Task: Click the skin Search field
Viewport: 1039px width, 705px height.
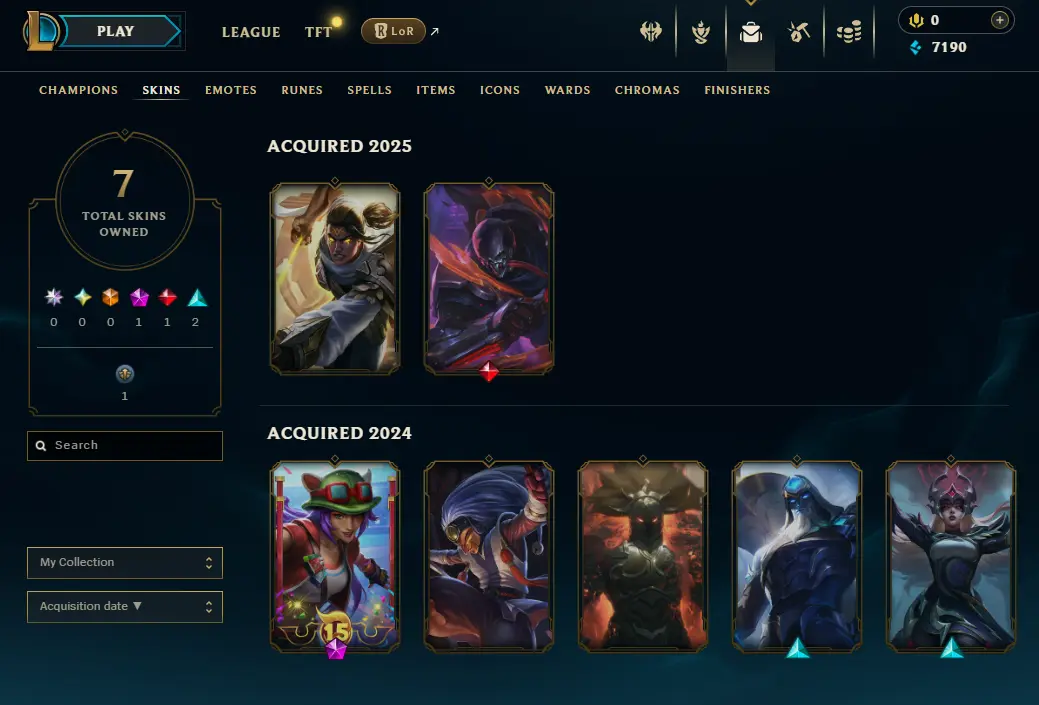Action: click(125, 446)
